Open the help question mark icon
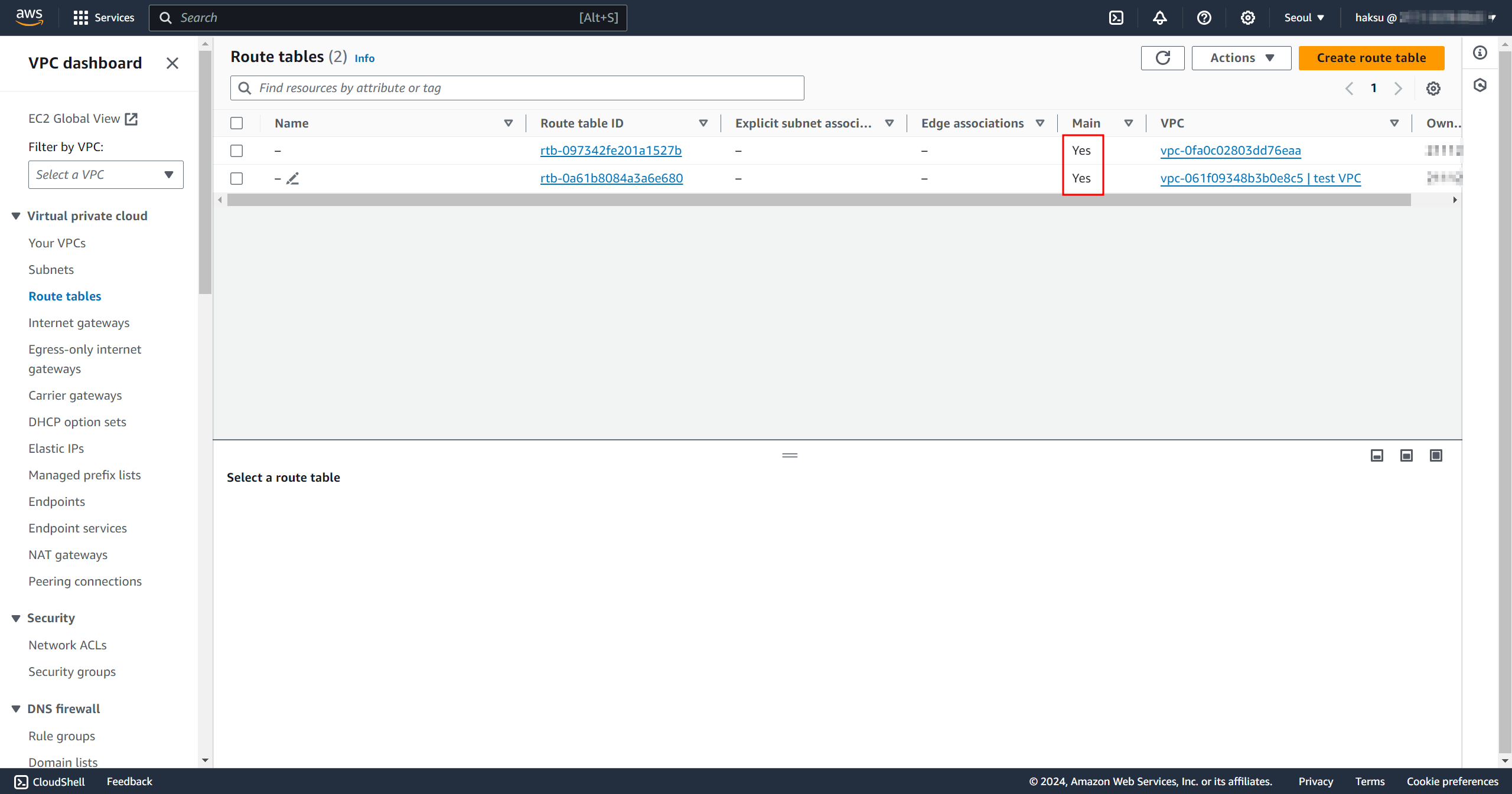Viewport: 1512px width, 794px height. tap(1204, 18)
